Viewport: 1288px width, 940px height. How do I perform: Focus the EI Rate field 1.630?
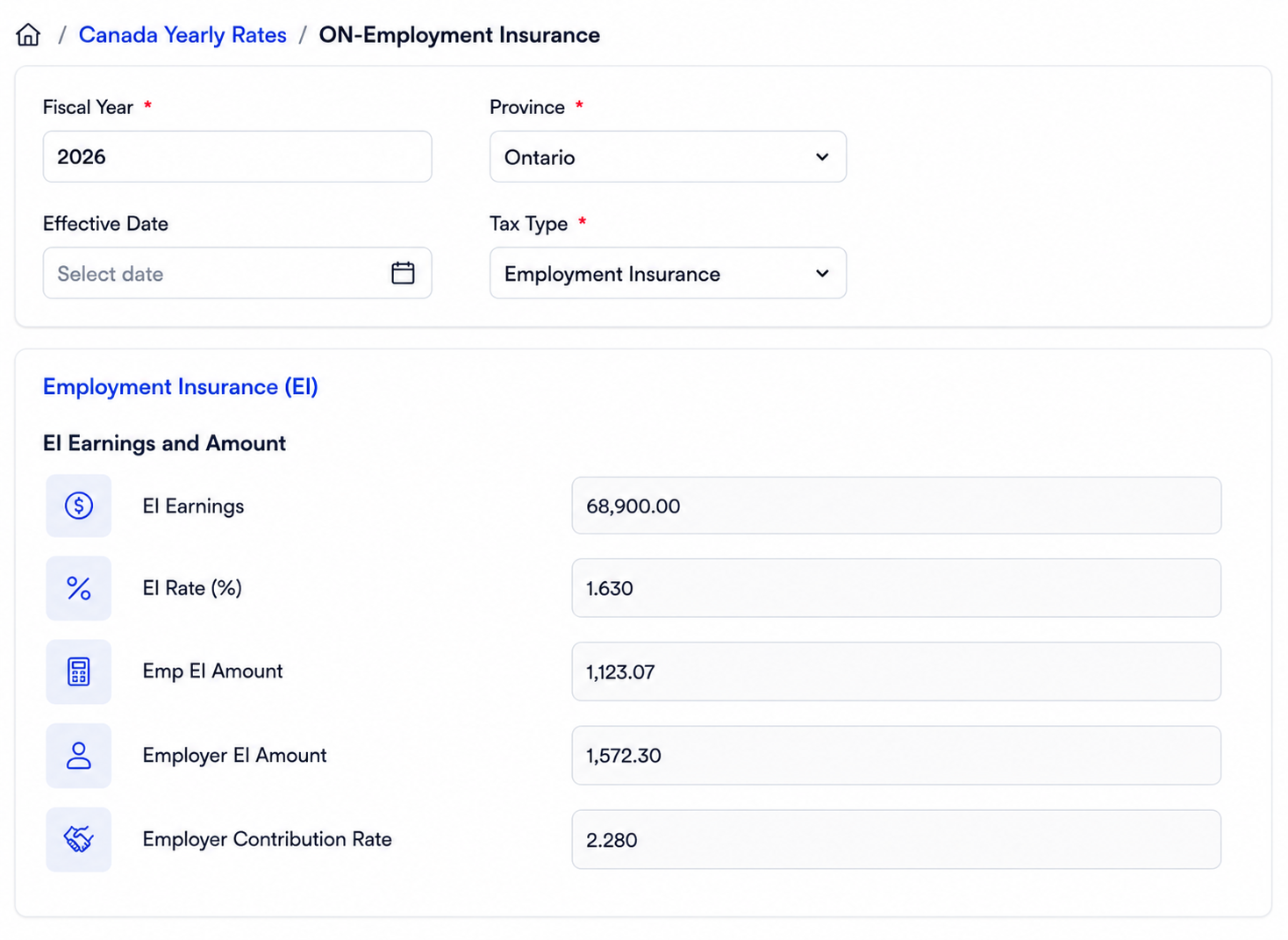click(x=896, y=588)
